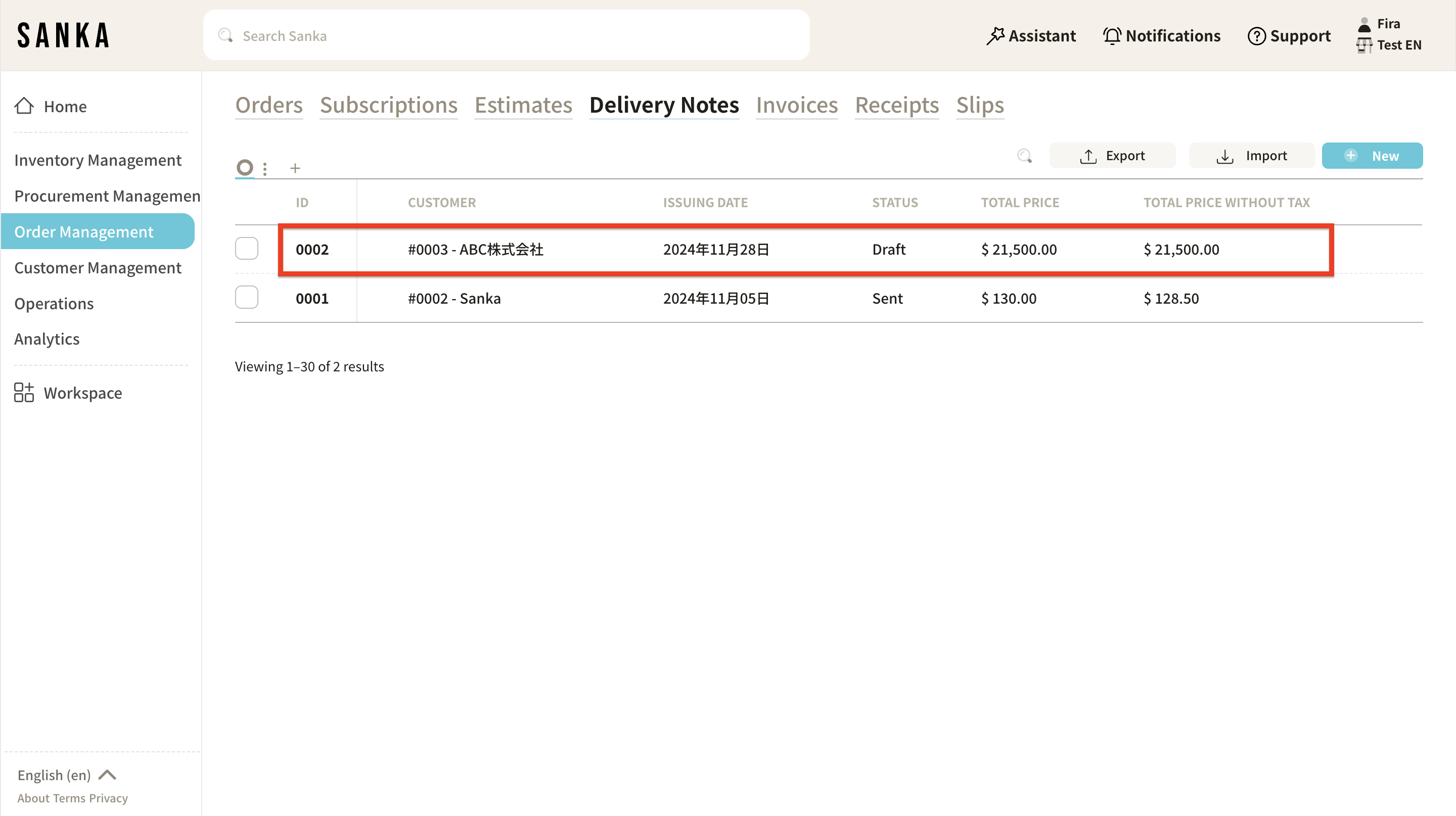
Task: Check the box for delivery note 0002
Action: 246,249
